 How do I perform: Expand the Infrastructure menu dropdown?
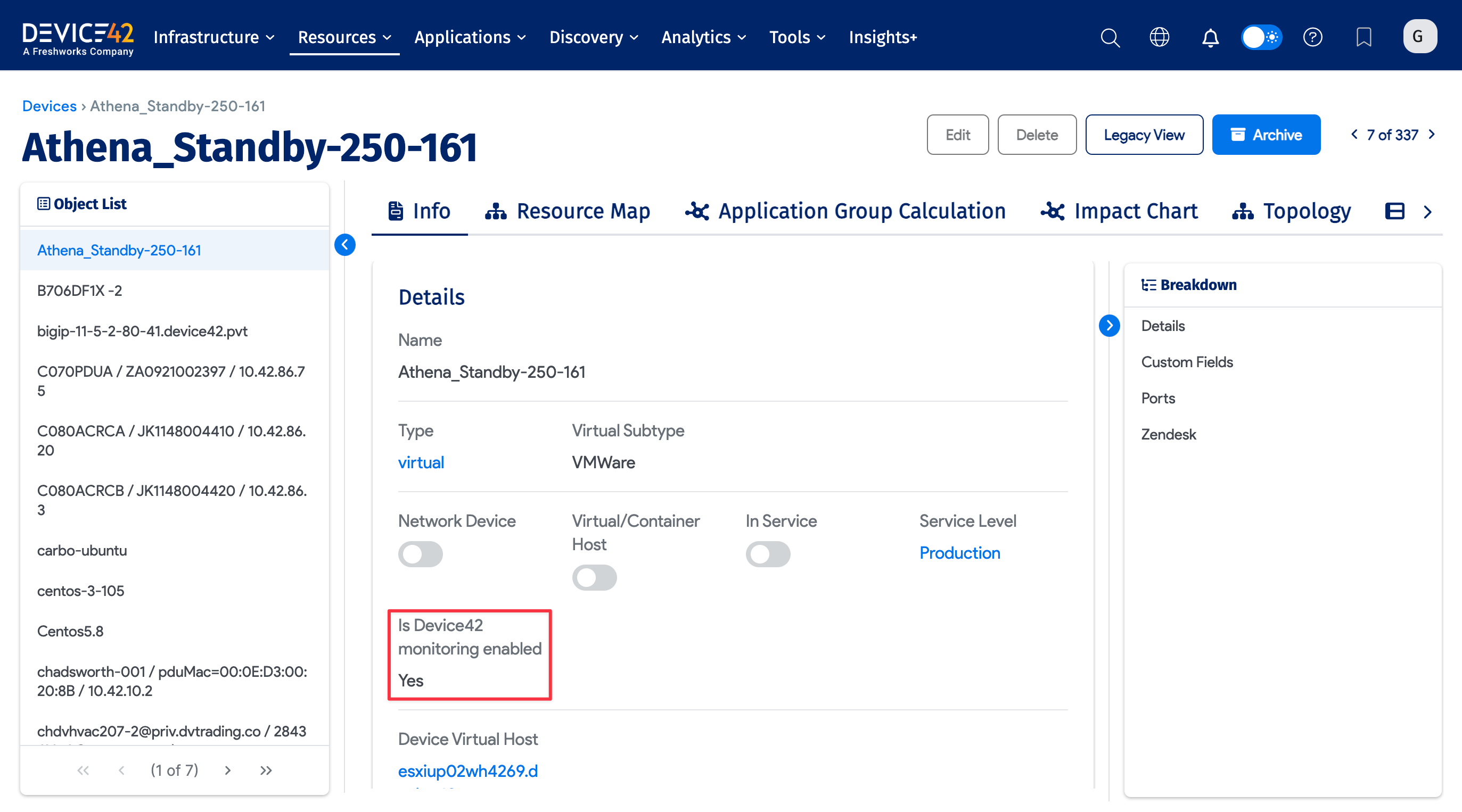coord(214,37)
